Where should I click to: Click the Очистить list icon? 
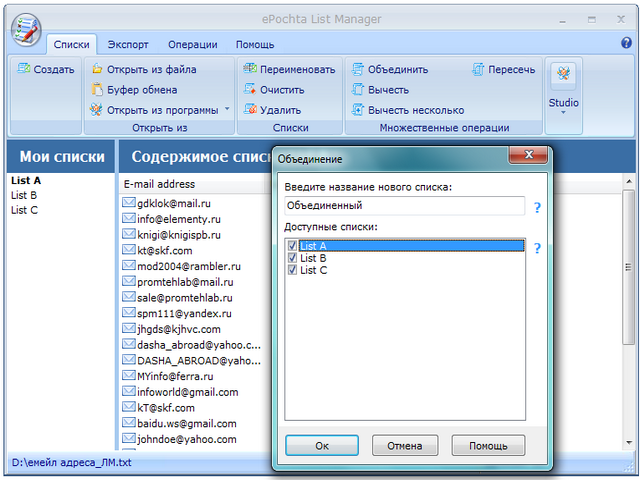(x=250, y=89)
